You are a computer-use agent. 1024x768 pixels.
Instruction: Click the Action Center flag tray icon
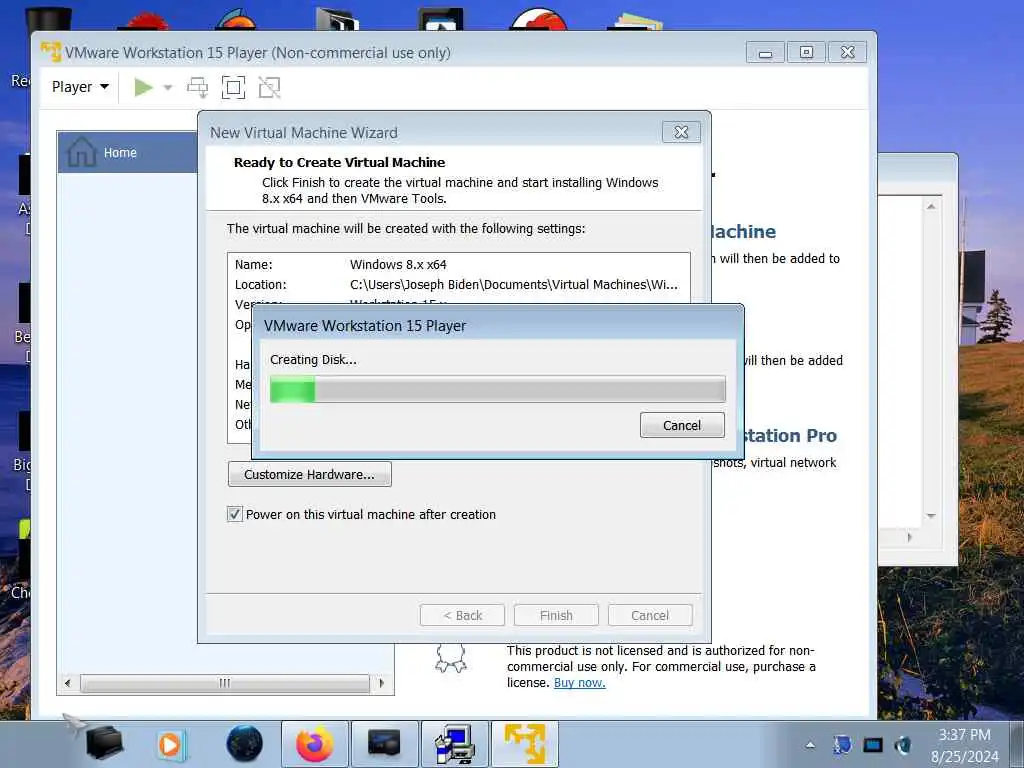842,744
